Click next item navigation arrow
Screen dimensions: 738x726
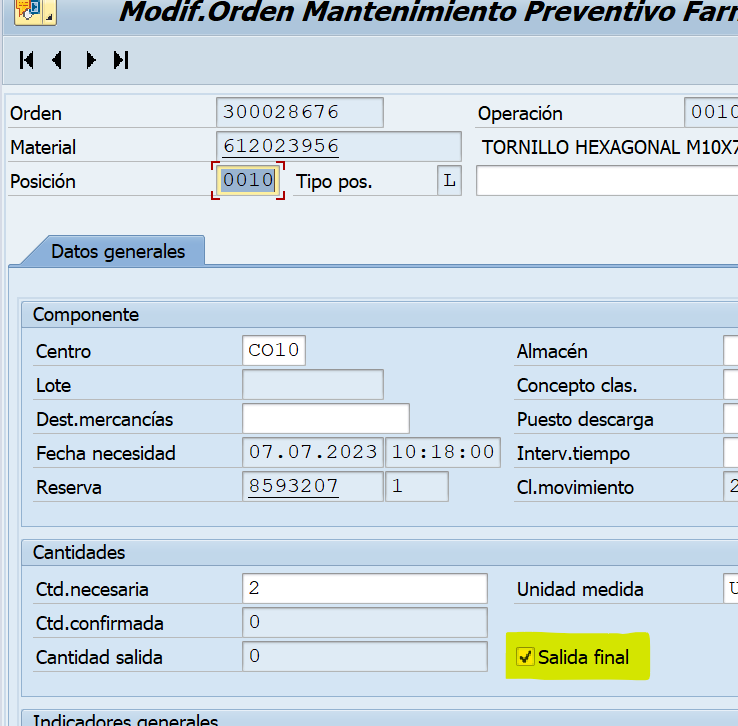point(90,60)
